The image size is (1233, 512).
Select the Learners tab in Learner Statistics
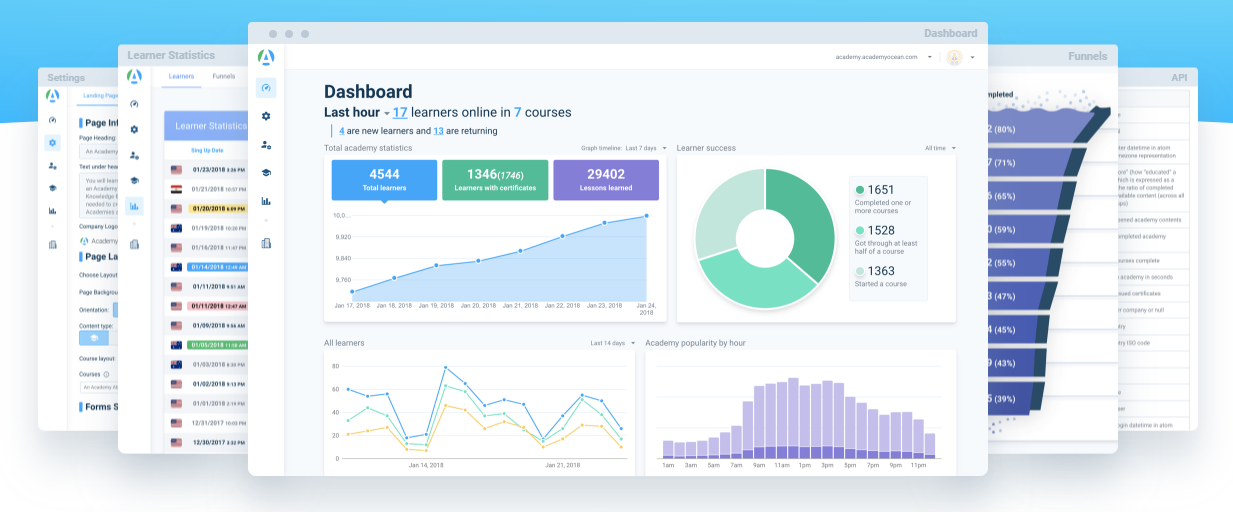click(x=181, y=76)
